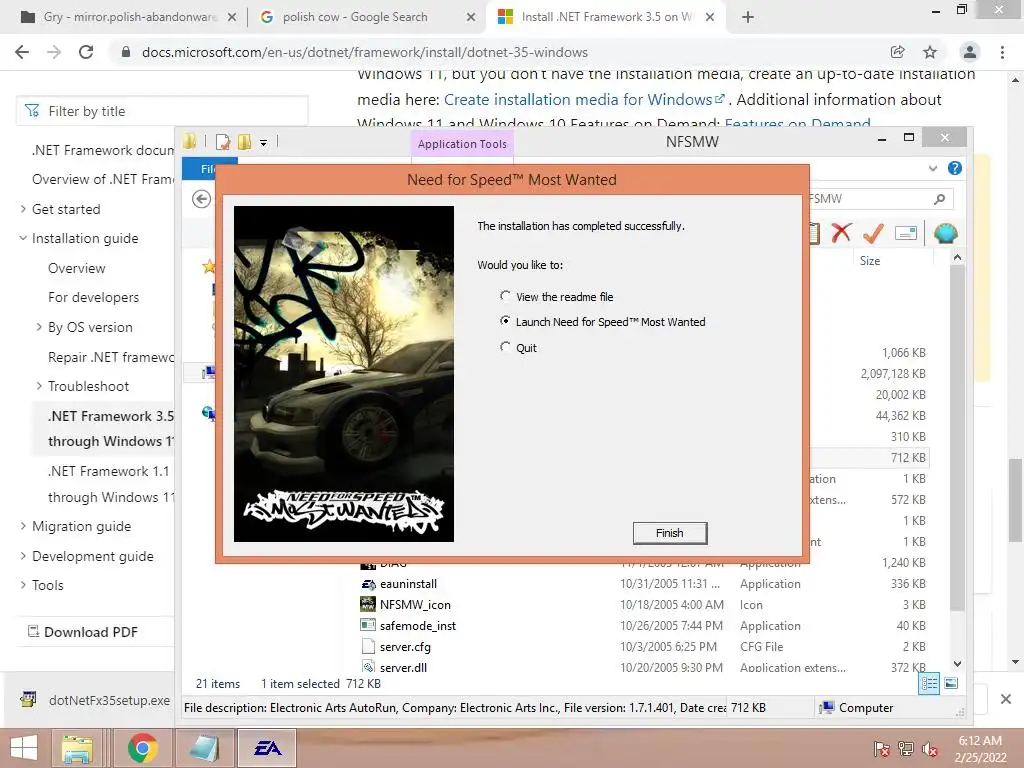Switch to the Gry mirror.polish-abandonware tab
The height and width of the screenshot is (768, 1024).
[129, 17]
